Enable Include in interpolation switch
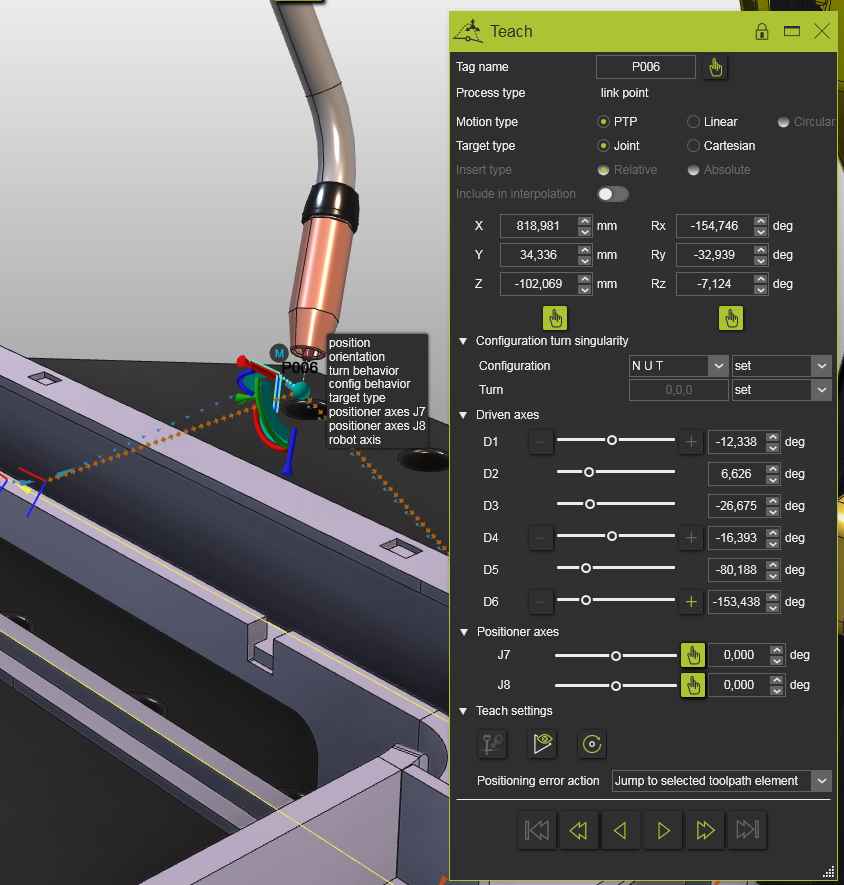The image size is (844, 885). (612, 194)
